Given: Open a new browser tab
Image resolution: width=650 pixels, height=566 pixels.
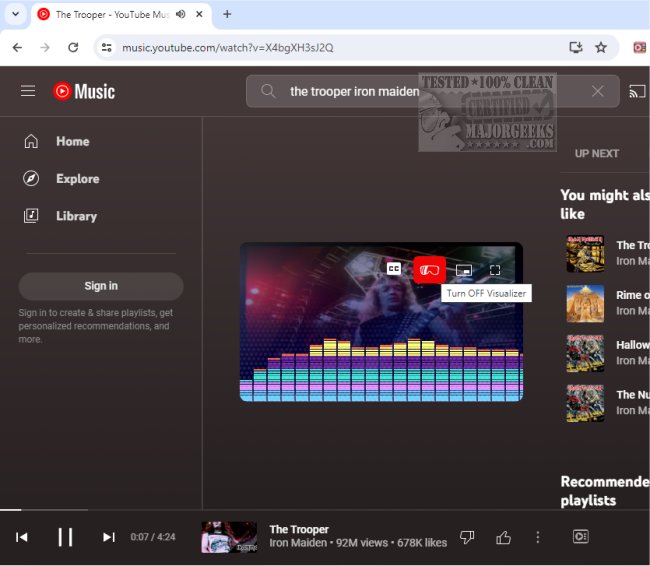Looking at the screenshot, I should point(227,14).
